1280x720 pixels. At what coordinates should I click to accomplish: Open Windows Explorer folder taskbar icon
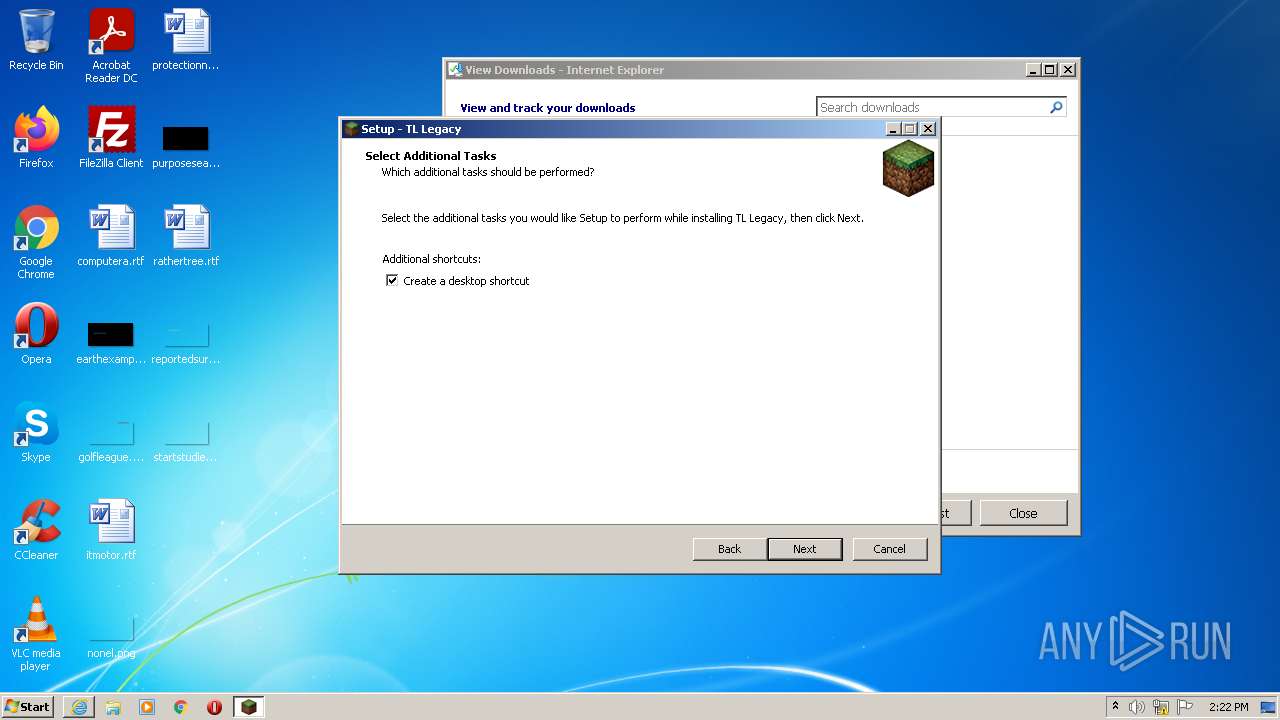tap(113, 707)
